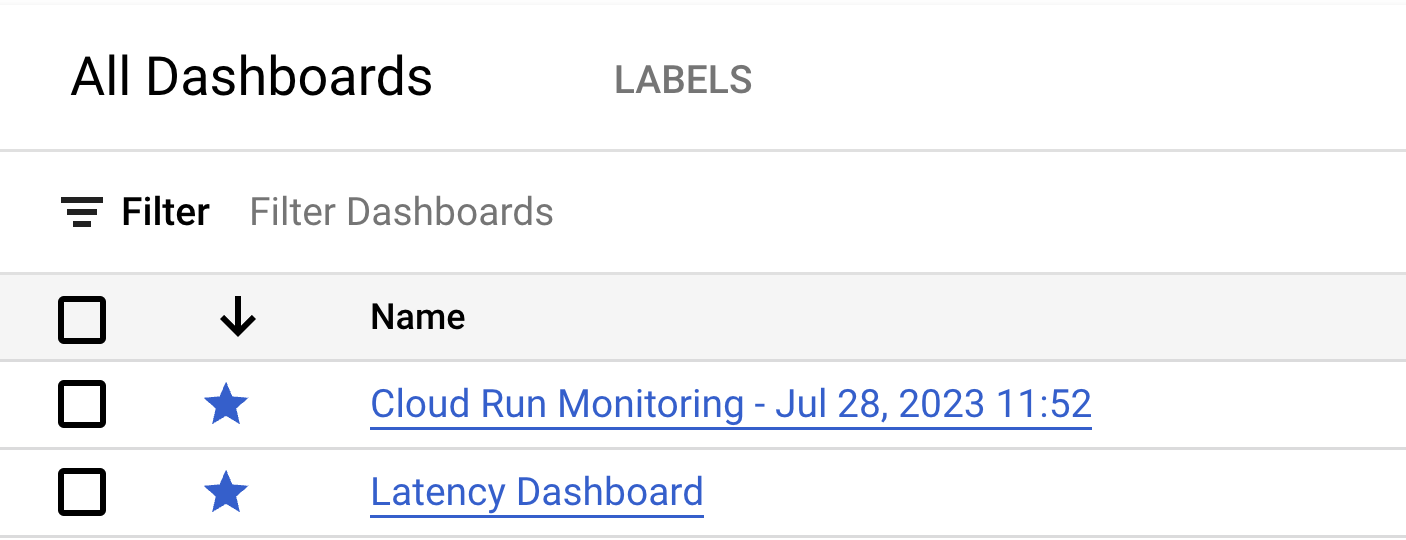Check the Cloud Run Monitoring row checkbox
This screenshot has height=540, width=1406.
tap(82, 405)
